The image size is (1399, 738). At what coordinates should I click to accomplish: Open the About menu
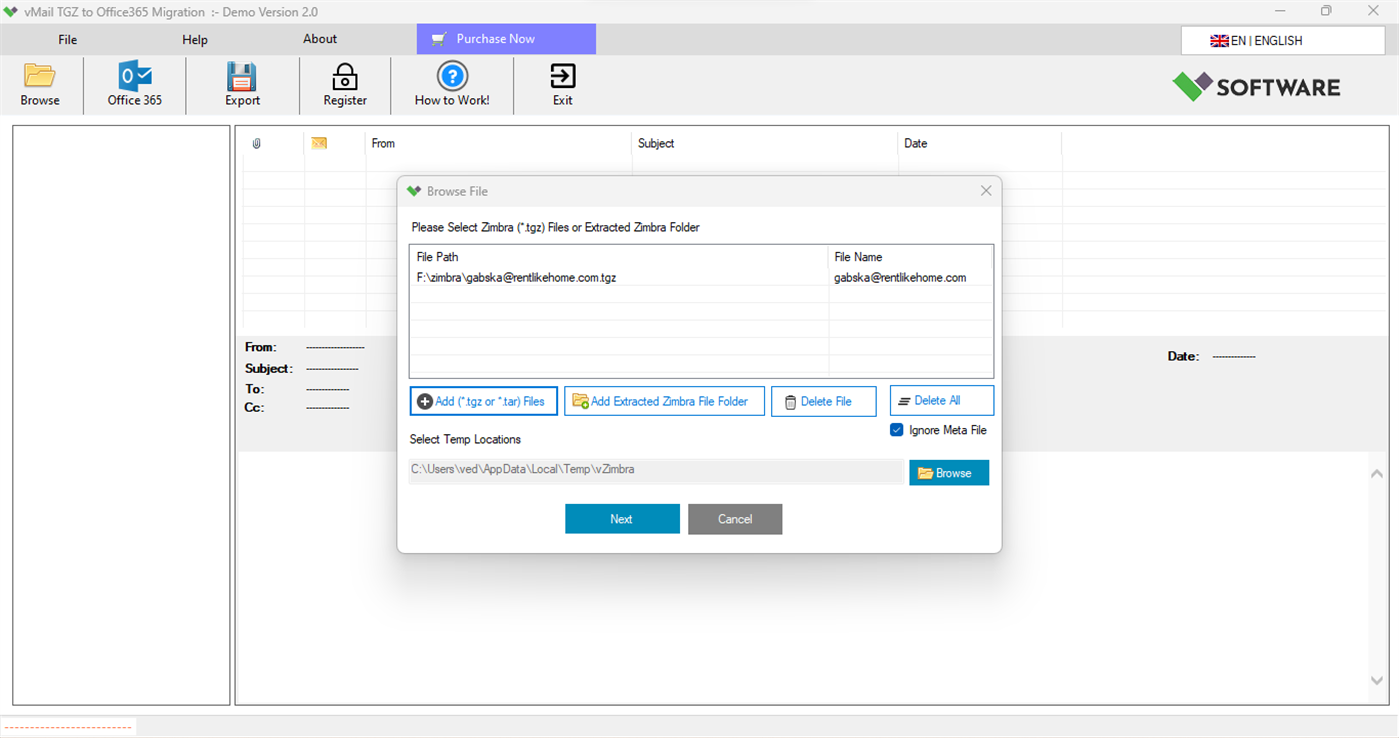[319, 39]
